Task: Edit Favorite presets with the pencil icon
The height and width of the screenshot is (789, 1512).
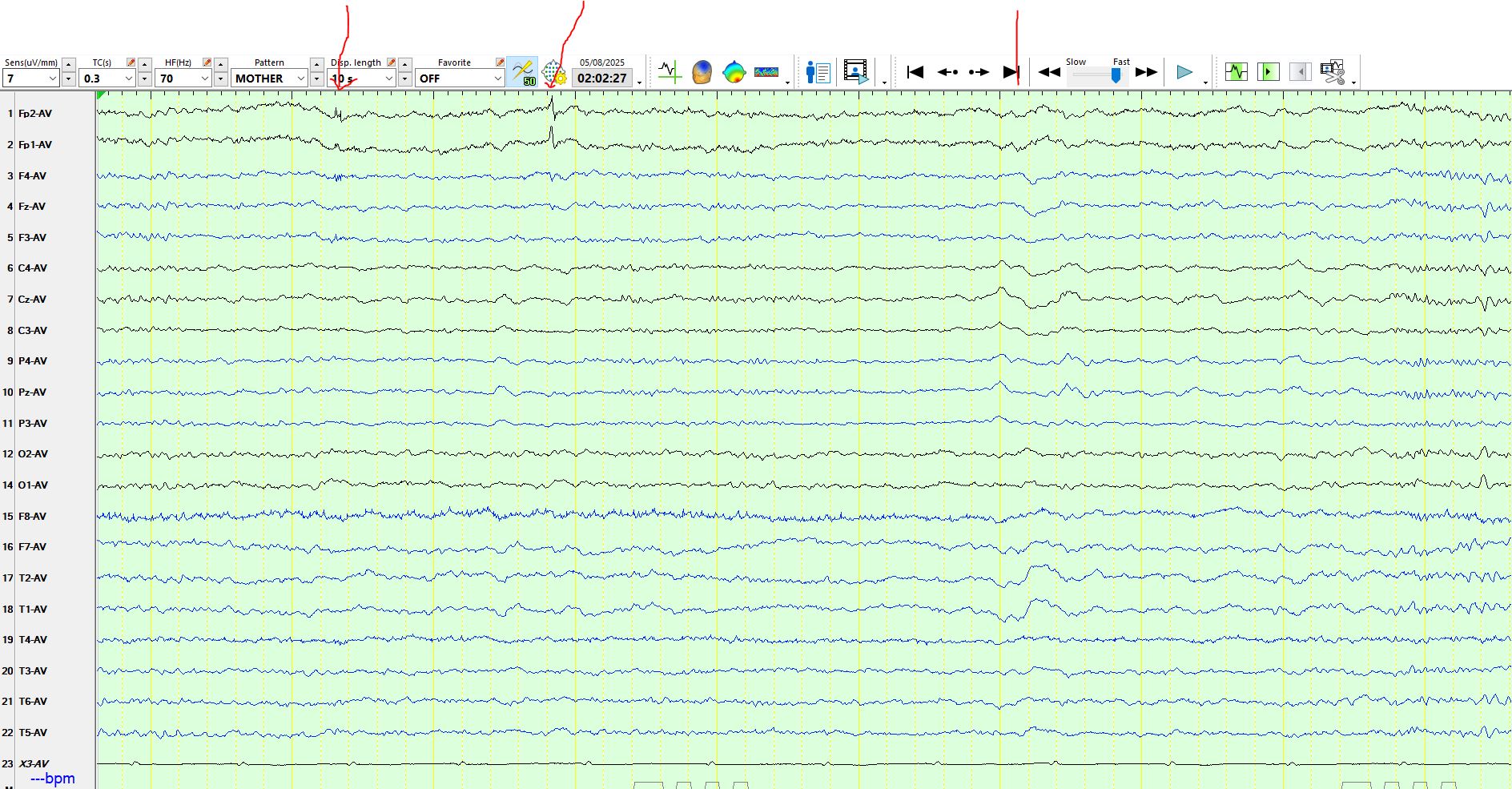Action: coord(500,62)
